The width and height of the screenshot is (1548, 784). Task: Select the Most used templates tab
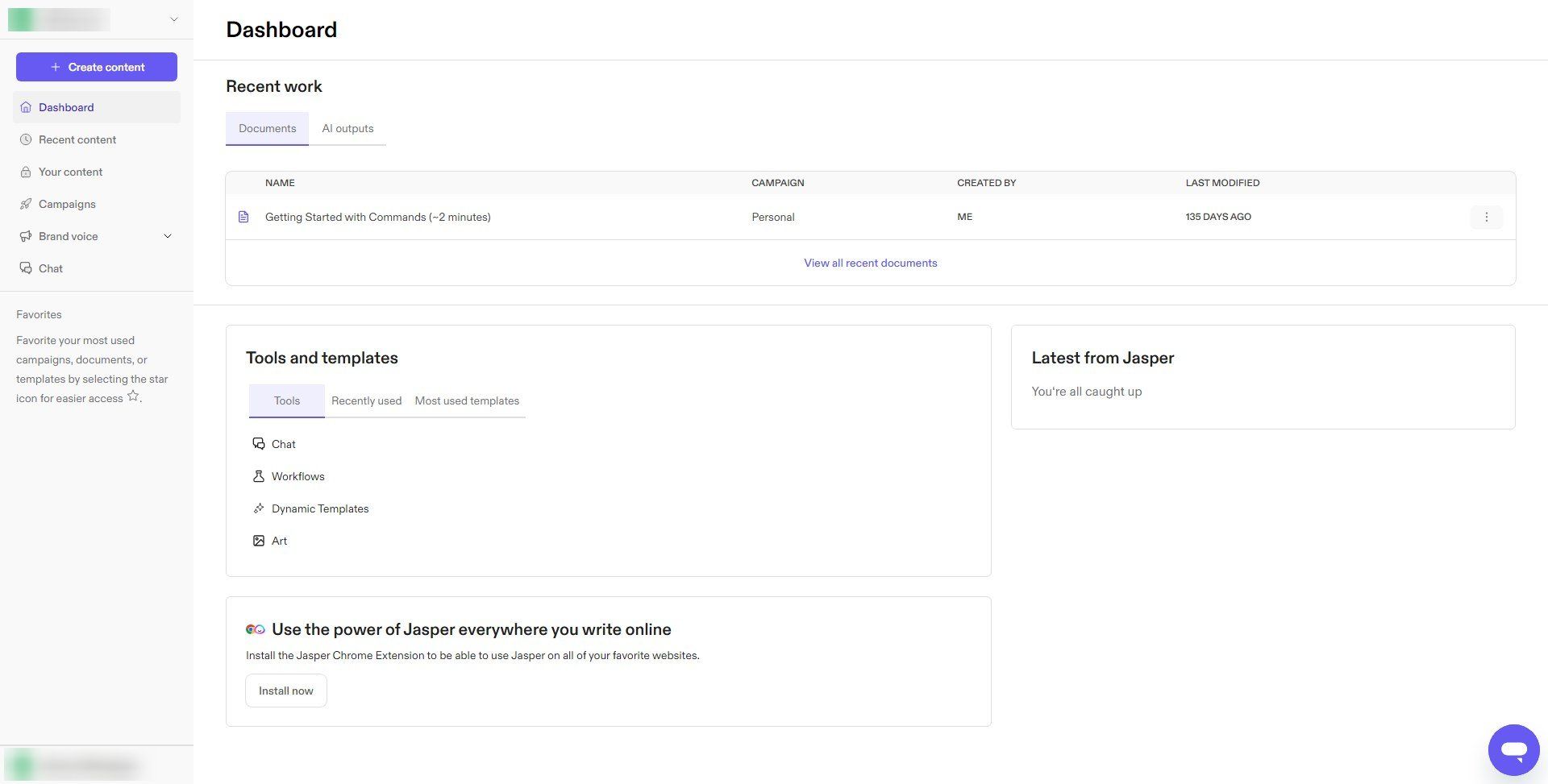pyautogui.click(x=467, y=400)
